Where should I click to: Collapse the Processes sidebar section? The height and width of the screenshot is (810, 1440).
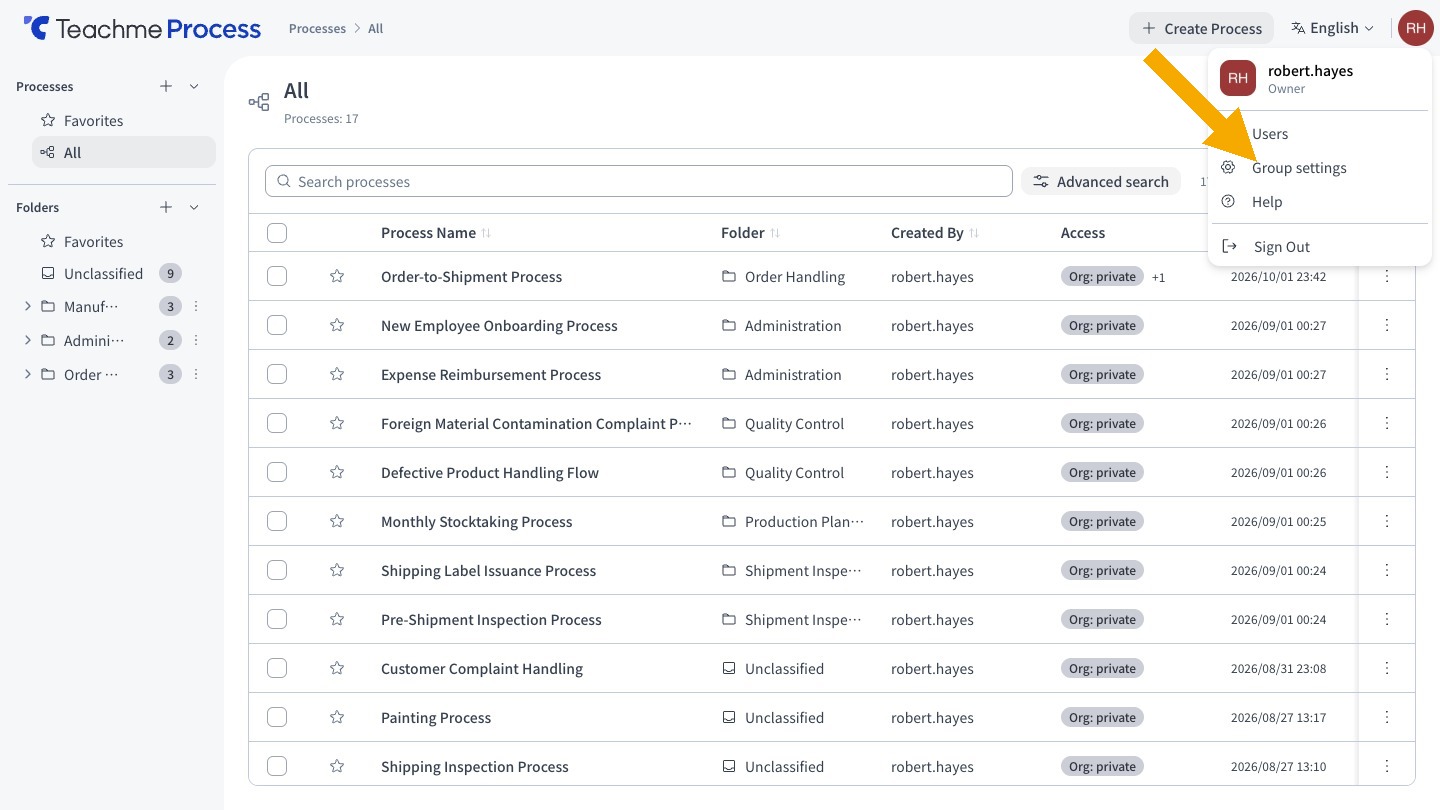194,86
